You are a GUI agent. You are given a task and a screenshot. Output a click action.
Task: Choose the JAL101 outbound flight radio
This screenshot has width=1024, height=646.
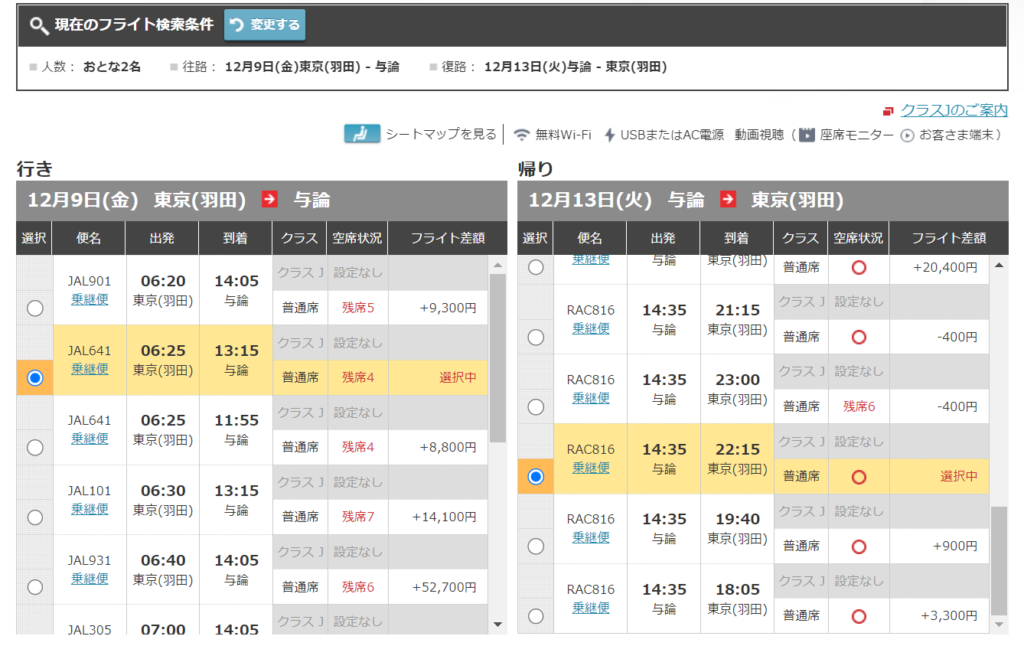coord(35,517)
